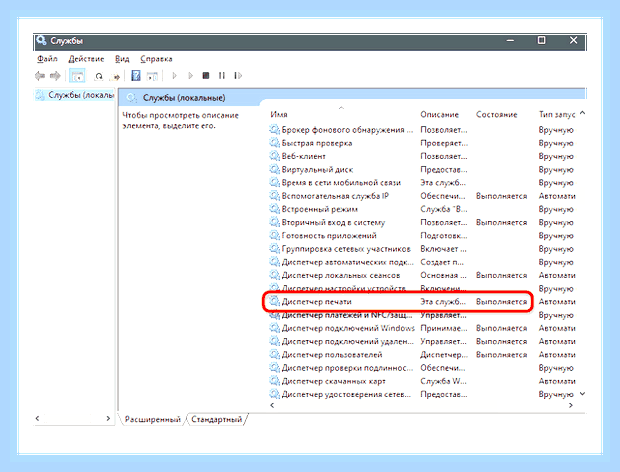This screenshot has width=620, height=472.
Task: Click the Автомати startup type of Диспетчер скачанных карт
Action: (557, 381)
